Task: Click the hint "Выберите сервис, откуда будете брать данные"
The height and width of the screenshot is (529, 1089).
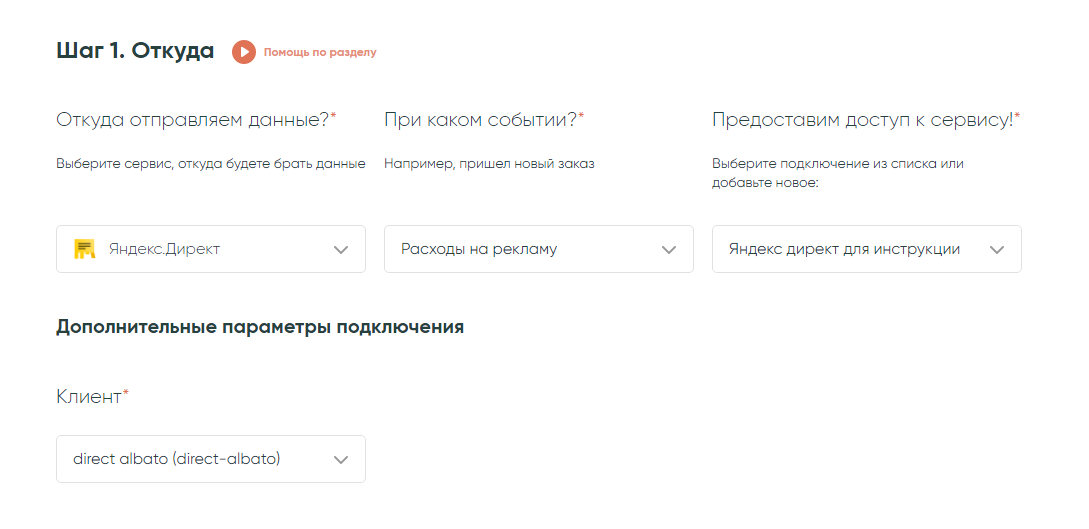Action: (x=210, y=163)
